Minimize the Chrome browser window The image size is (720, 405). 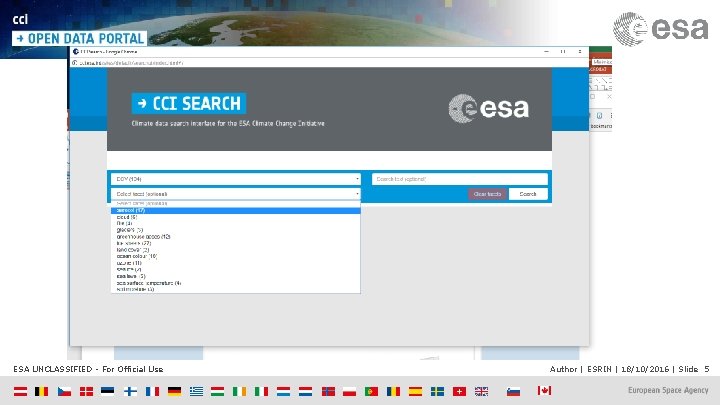pos(546,51)
